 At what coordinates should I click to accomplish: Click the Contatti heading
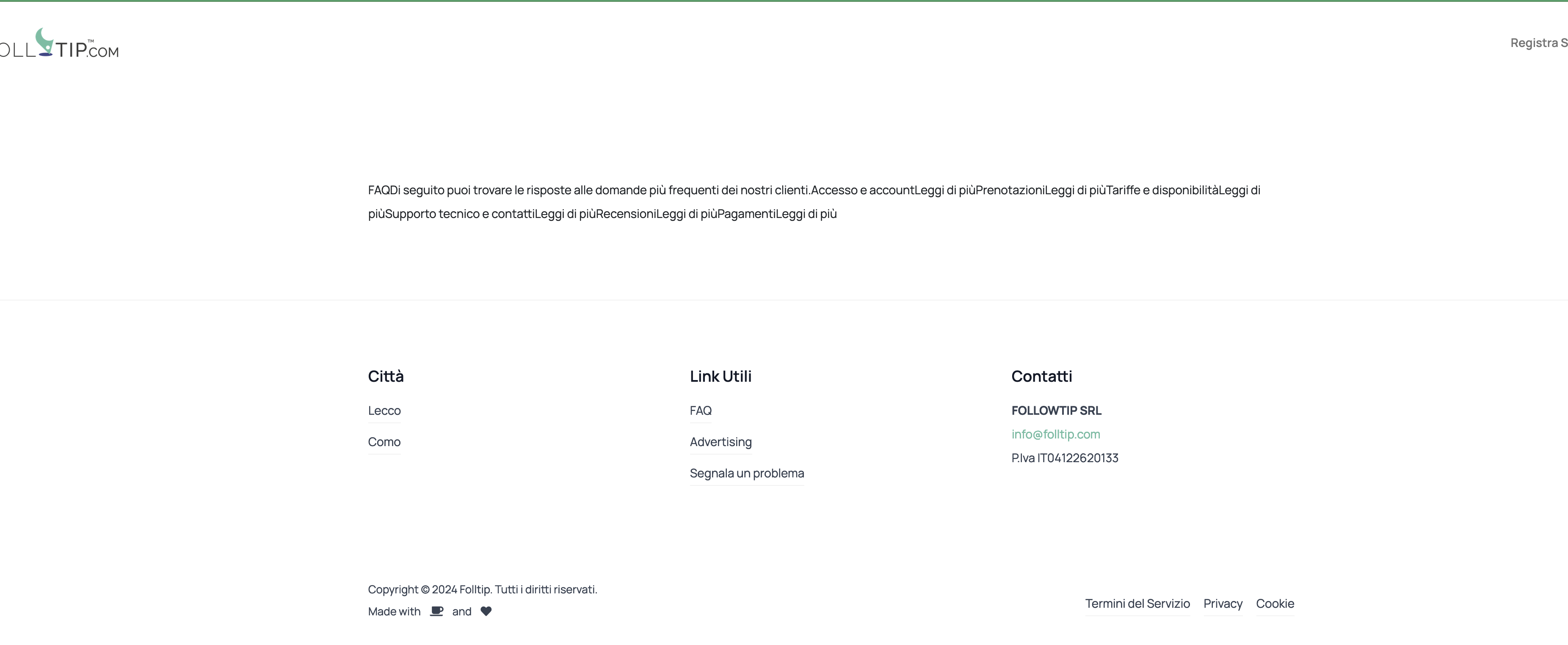(x=1041, y=377)
